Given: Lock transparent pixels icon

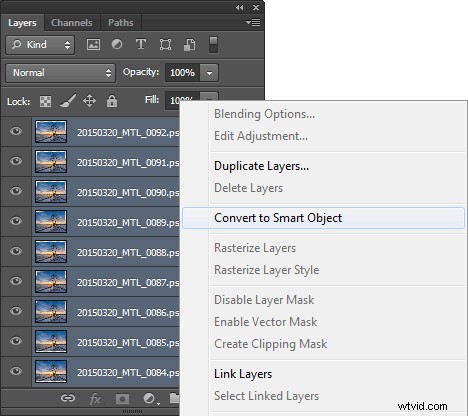Looking at the screenshot, I should (x=45, y=101).
